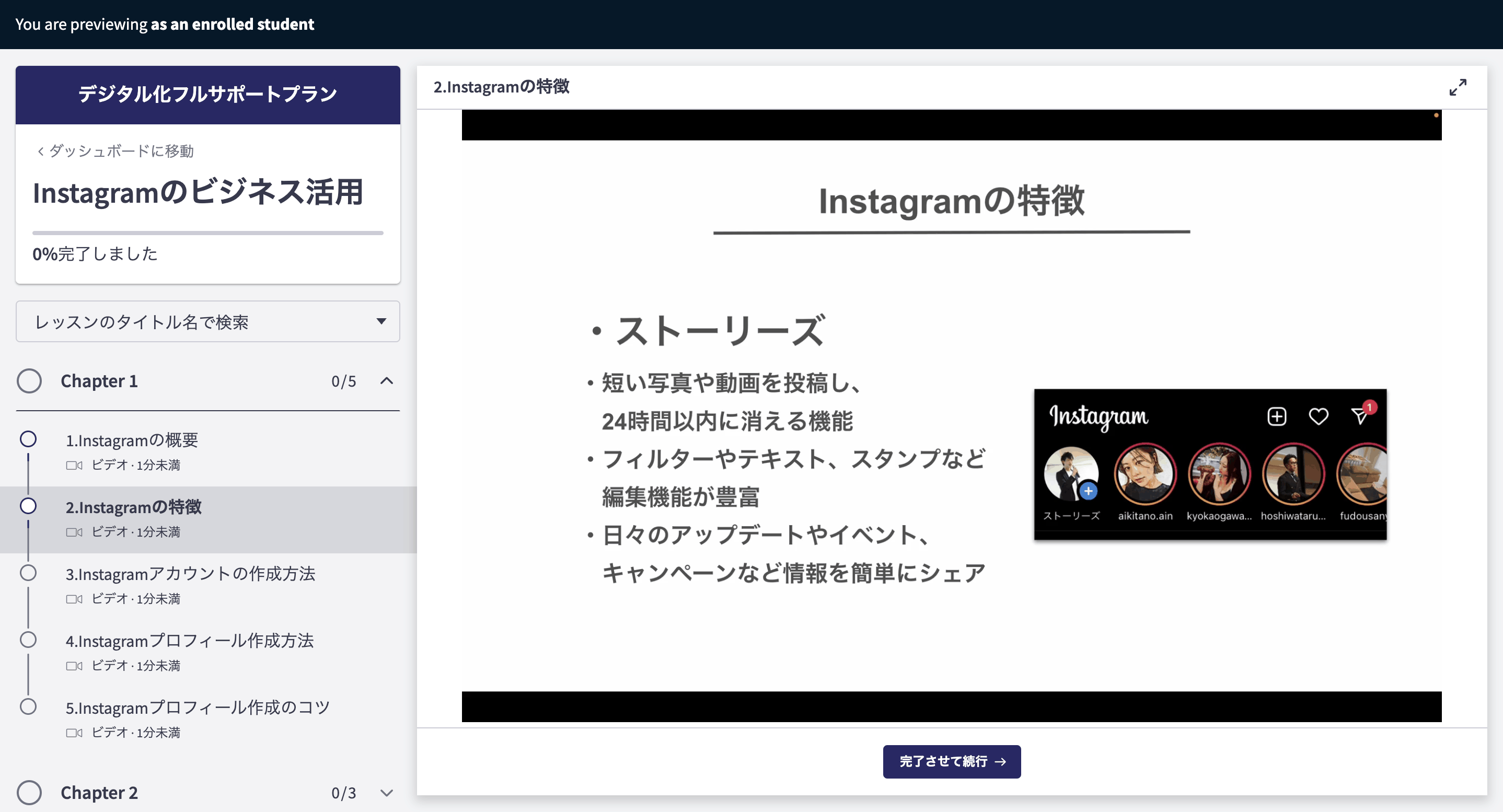Screen dimensions: 1503x812
Task: Click the 0% course progress bar
Action: [207, 232]
